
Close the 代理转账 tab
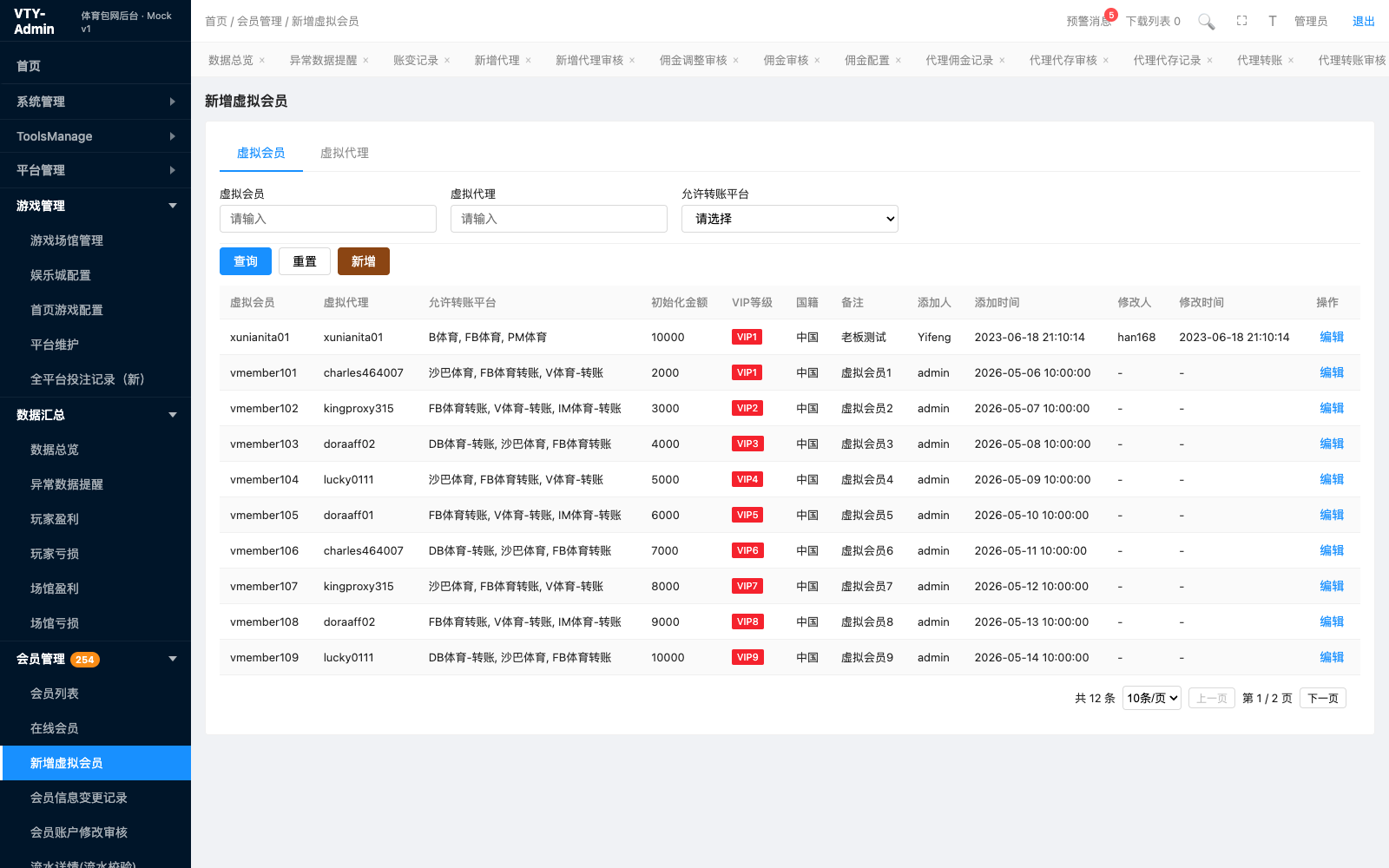pos(1291,60)
